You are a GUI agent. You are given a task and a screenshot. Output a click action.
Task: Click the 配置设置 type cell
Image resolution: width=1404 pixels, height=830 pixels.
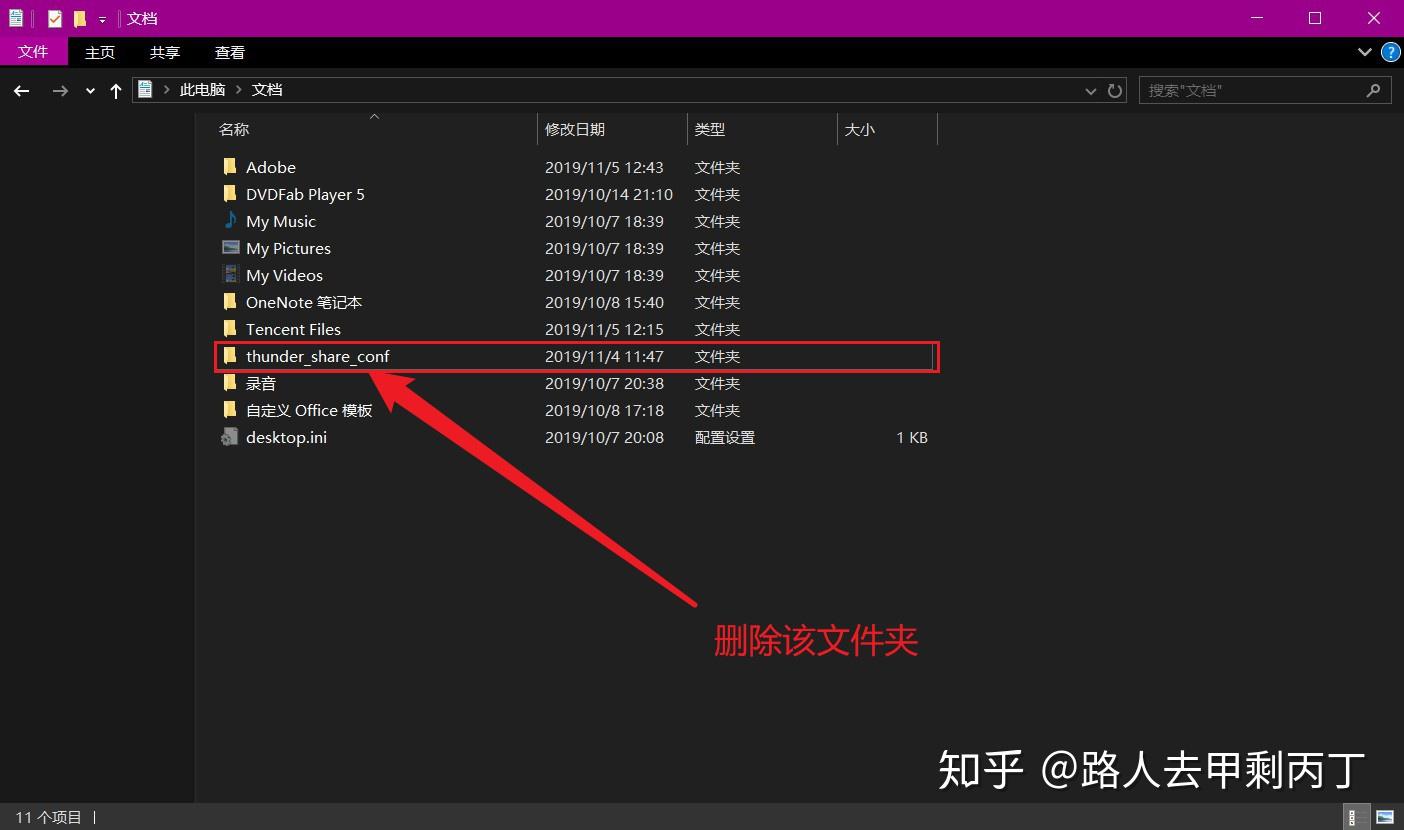pos(725,437)
